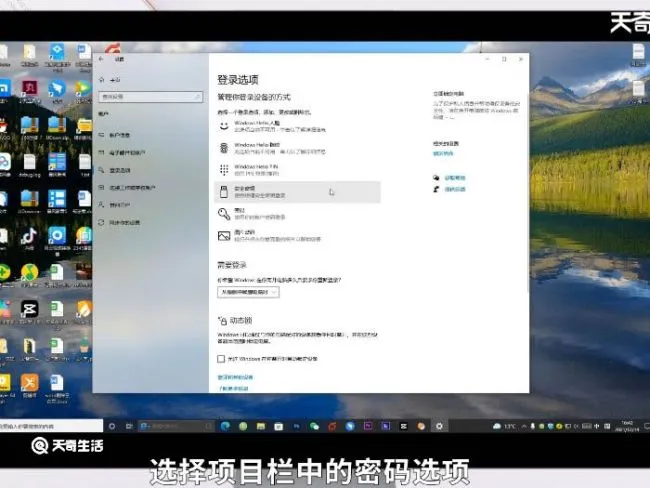Viewport: 650px width, 488px height.
Task: Click the Settings gear on taskbar
Action: [x=439, y=426]
